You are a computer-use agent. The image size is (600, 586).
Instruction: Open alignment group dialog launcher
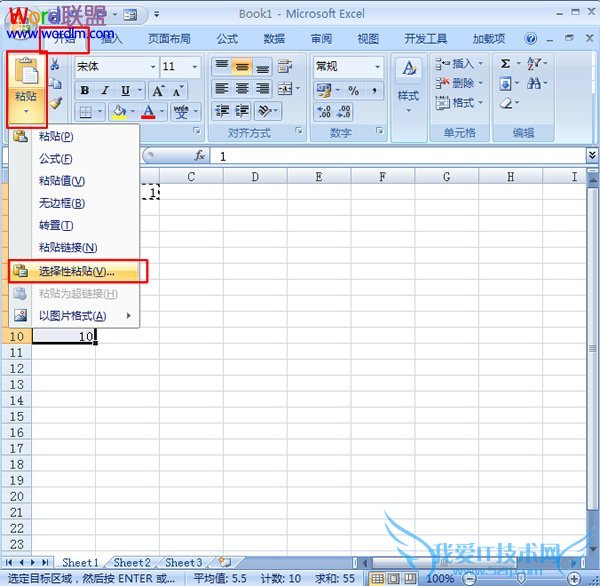click(299, 131)
